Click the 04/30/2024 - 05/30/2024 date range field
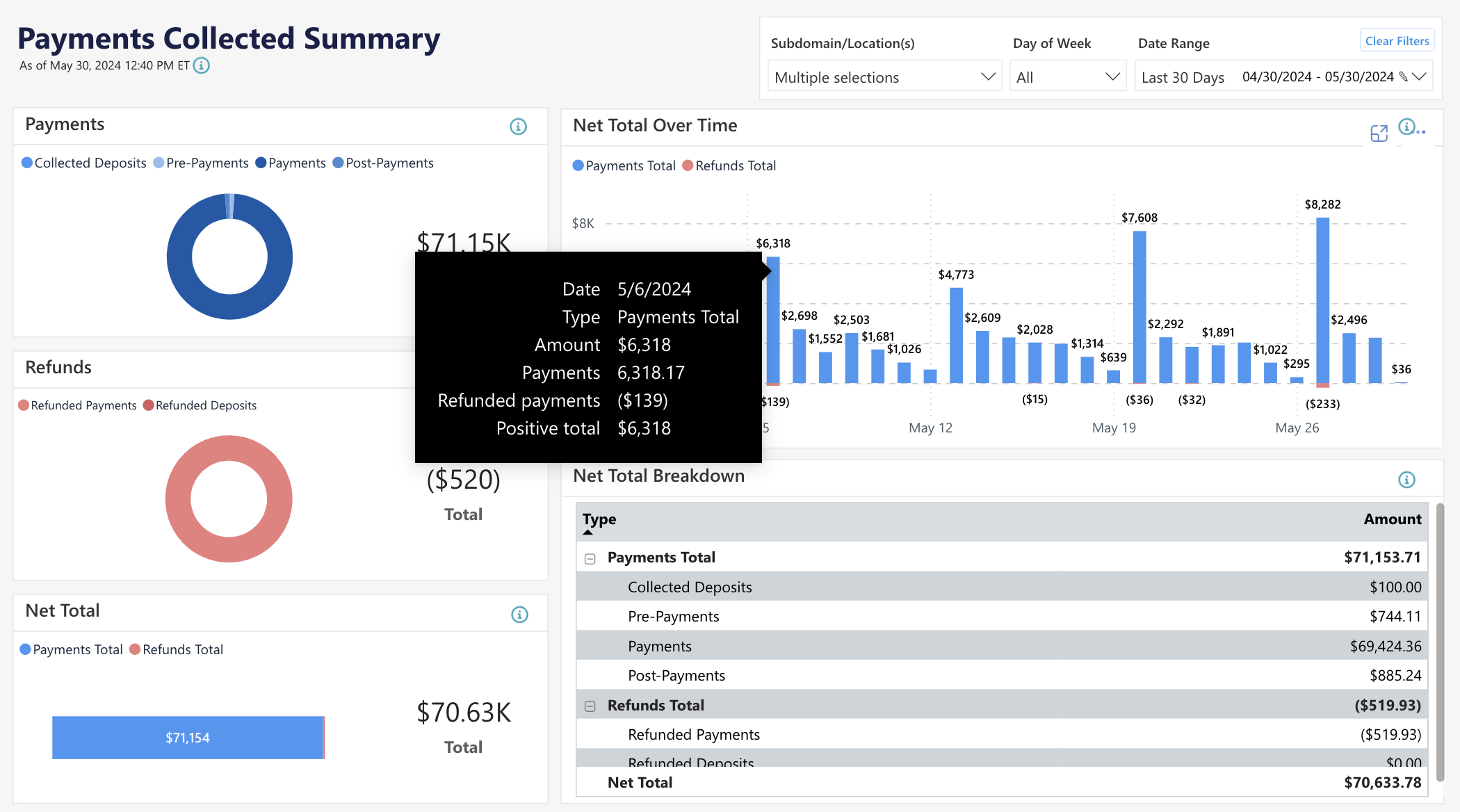The height and width of the screenshot is (812, 1460). coord(1317,76)
